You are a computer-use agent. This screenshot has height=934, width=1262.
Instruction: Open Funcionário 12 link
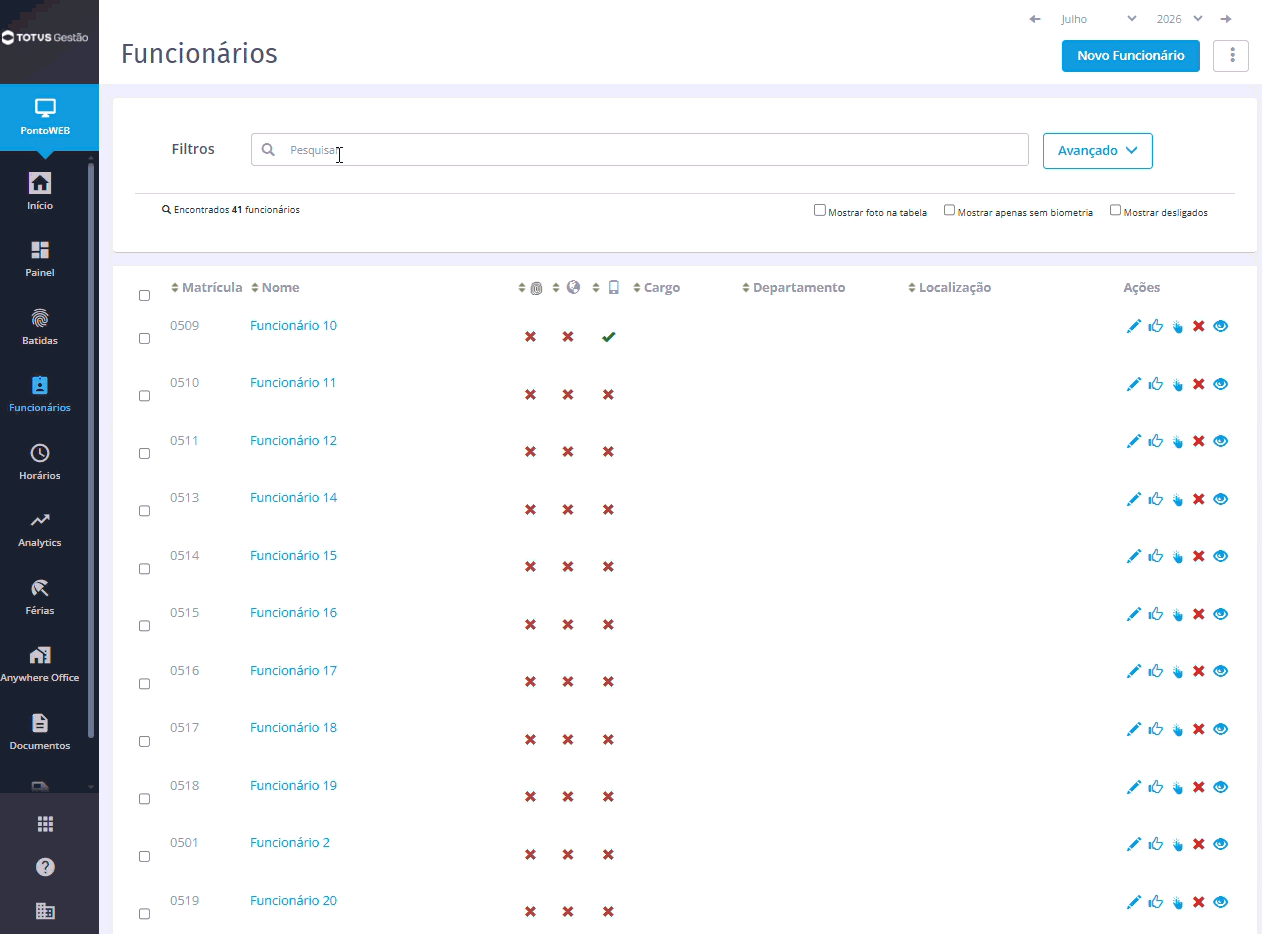[x=293, y=441]
